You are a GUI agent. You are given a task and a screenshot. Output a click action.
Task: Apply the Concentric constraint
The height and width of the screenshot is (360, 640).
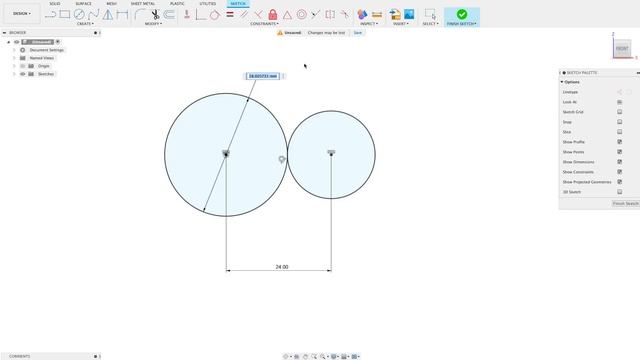(x=301, y=15)
